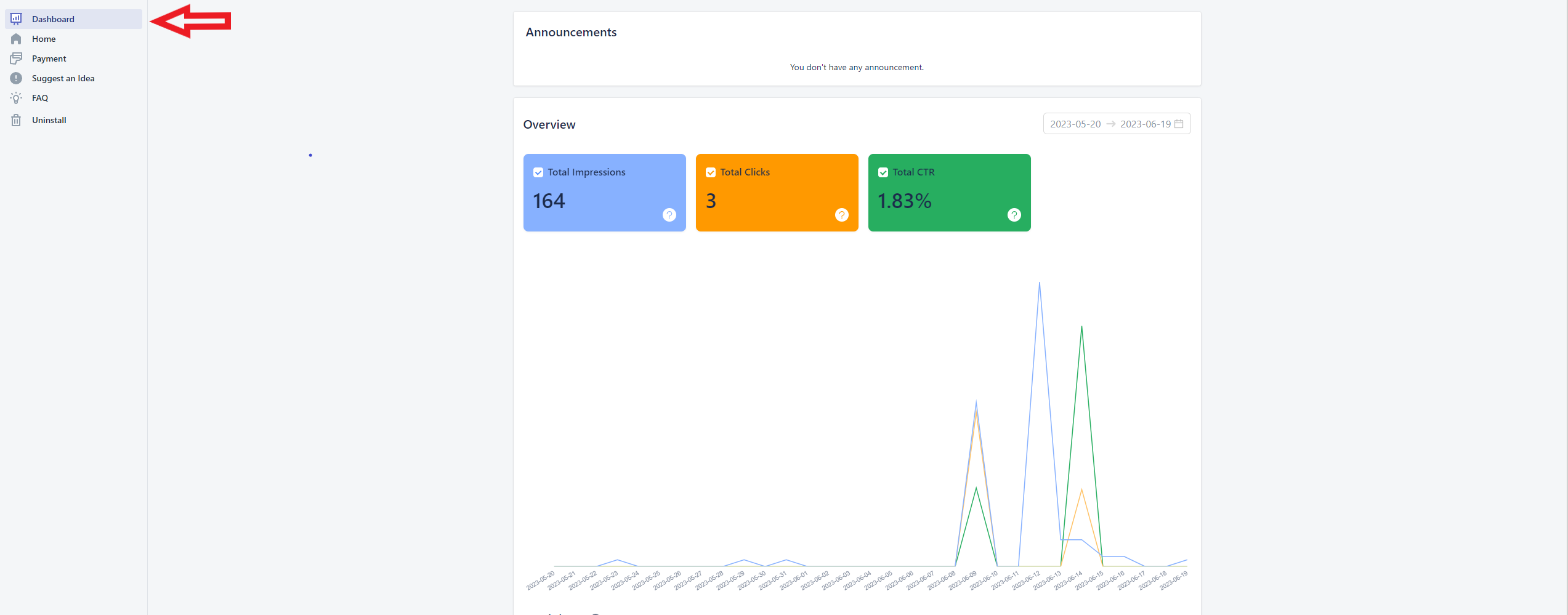Click the FAQ lightbulb icon
This screenshot has height=615, width=1568.
(x=16, y=98)
